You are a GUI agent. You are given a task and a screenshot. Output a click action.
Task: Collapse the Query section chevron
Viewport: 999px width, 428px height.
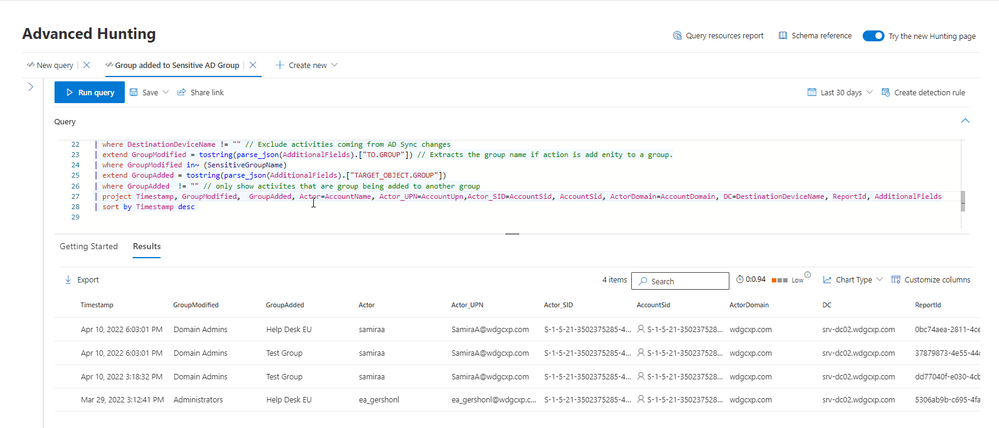(x=965, y=120)
